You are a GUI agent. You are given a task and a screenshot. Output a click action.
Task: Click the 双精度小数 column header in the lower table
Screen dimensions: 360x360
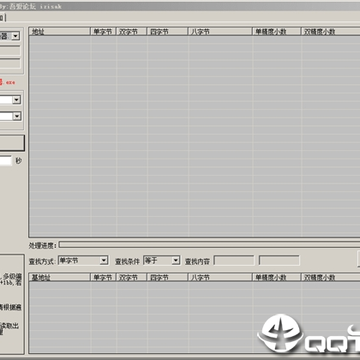[x=331, y=277]
